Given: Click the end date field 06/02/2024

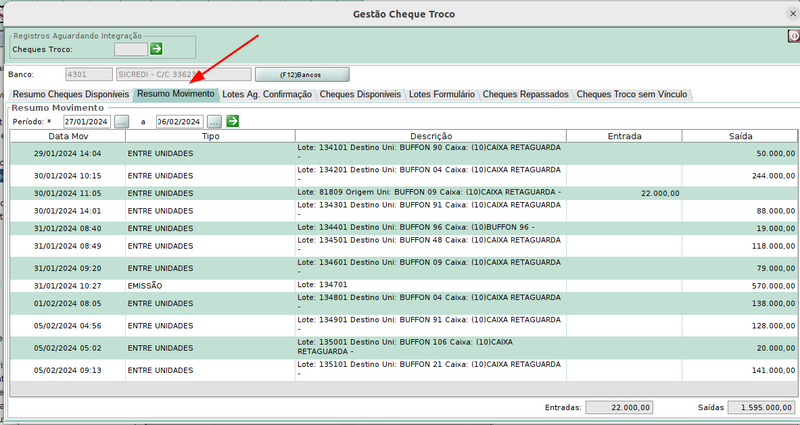Looking at the screenshot, I should pos(180,121).
